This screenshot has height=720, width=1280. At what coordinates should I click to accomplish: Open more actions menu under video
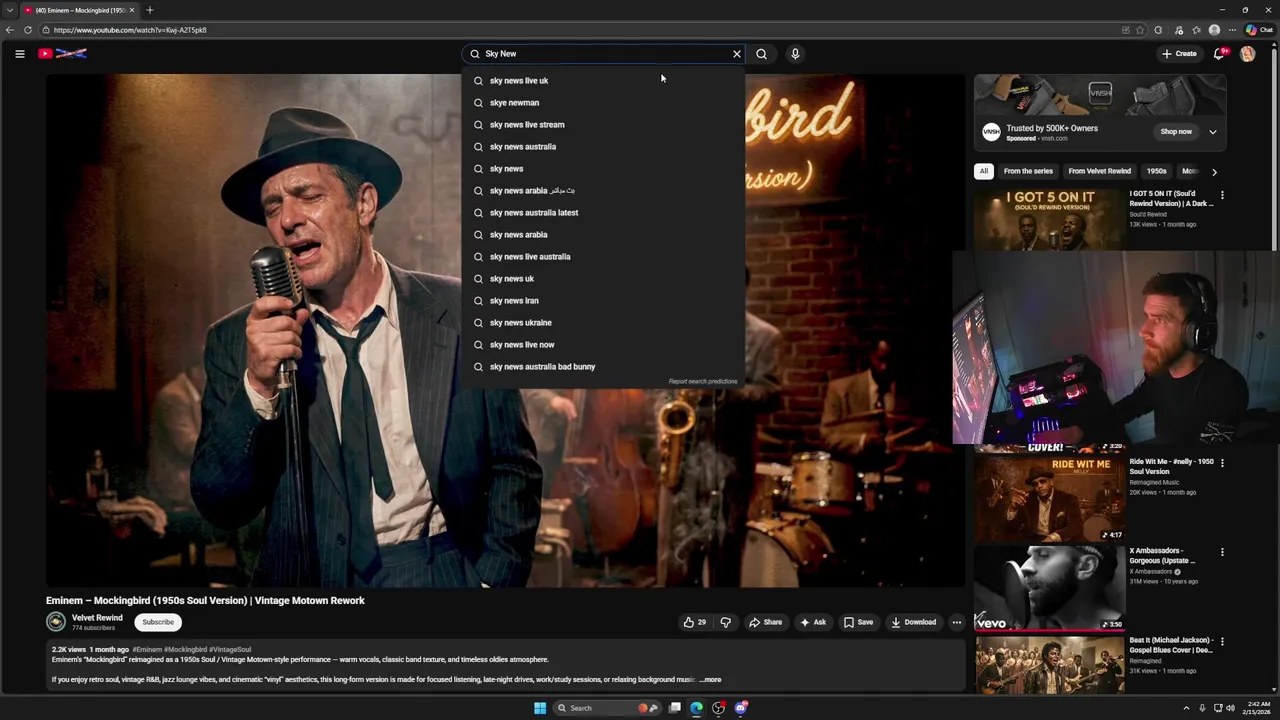coord(956,622)
